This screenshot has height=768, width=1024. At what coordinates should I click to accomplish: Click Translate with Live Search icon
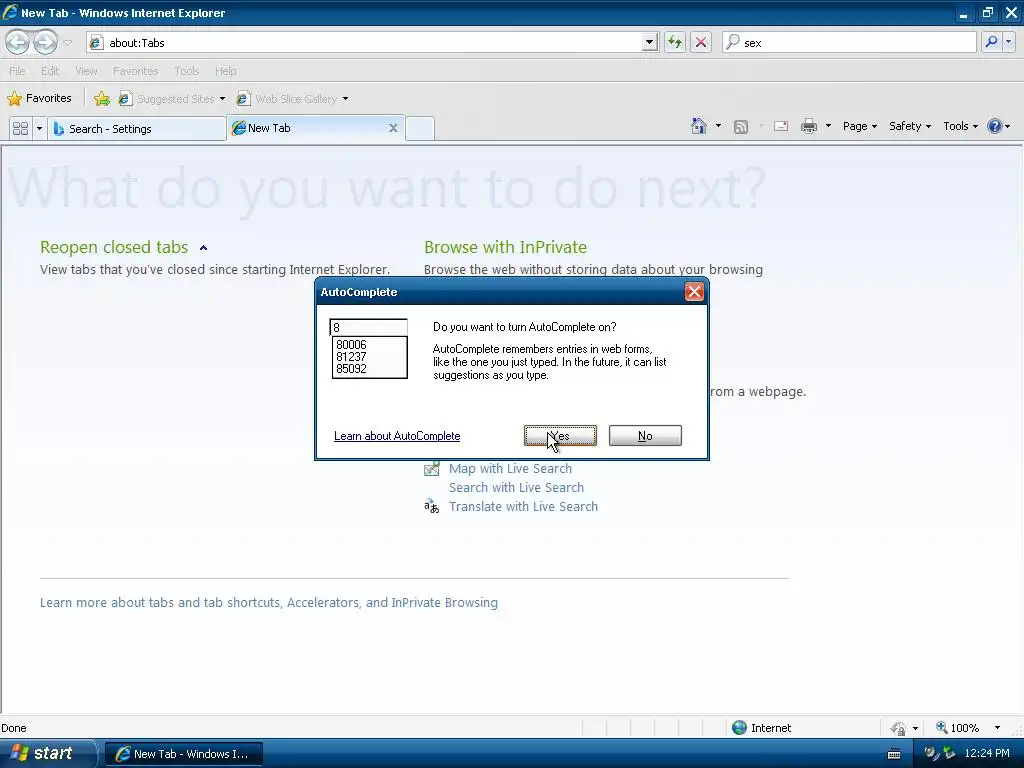pyautogui.click(x=432, y=506)
